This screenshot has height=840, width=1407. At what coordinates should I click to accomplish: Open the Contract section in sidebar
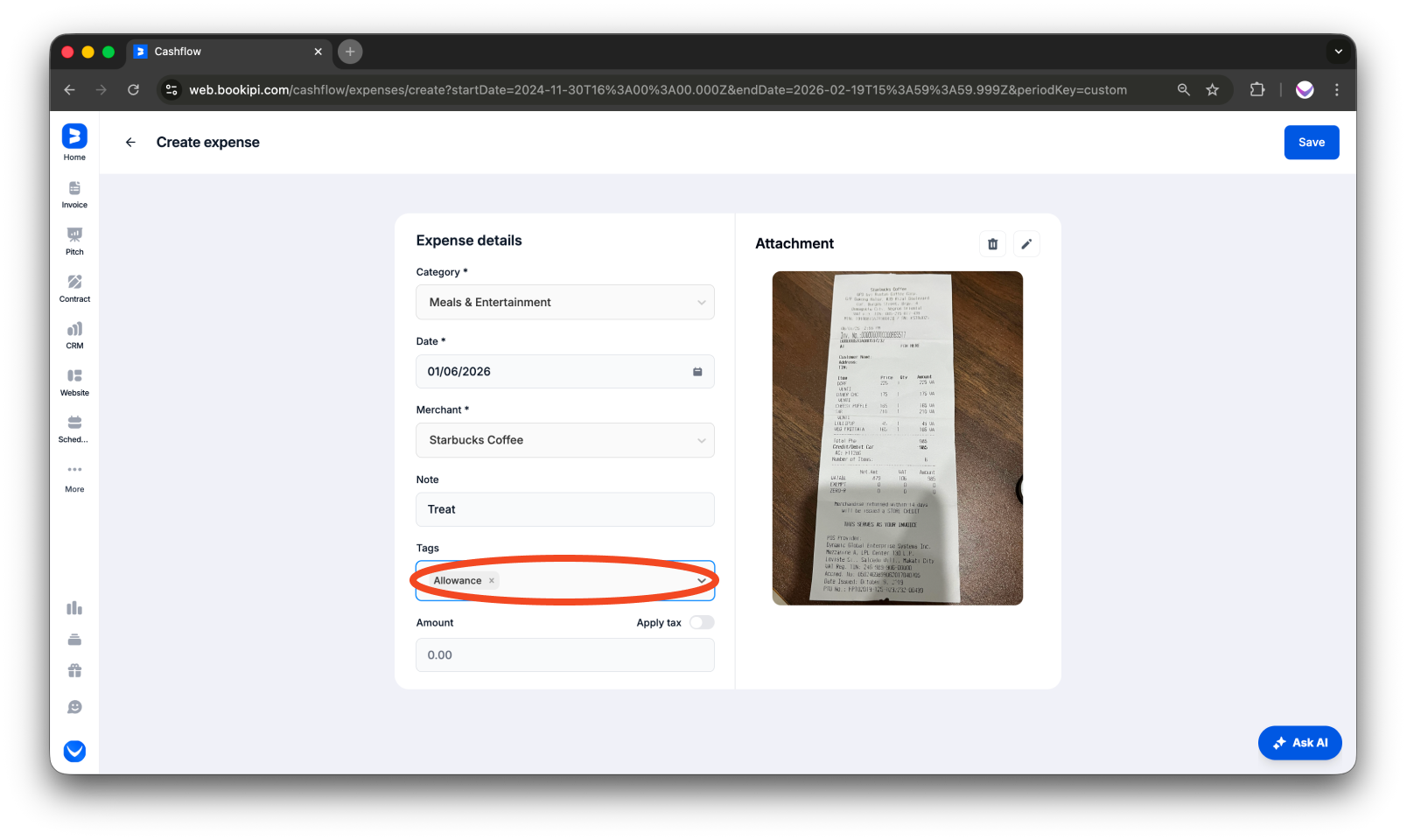point(74,289)
